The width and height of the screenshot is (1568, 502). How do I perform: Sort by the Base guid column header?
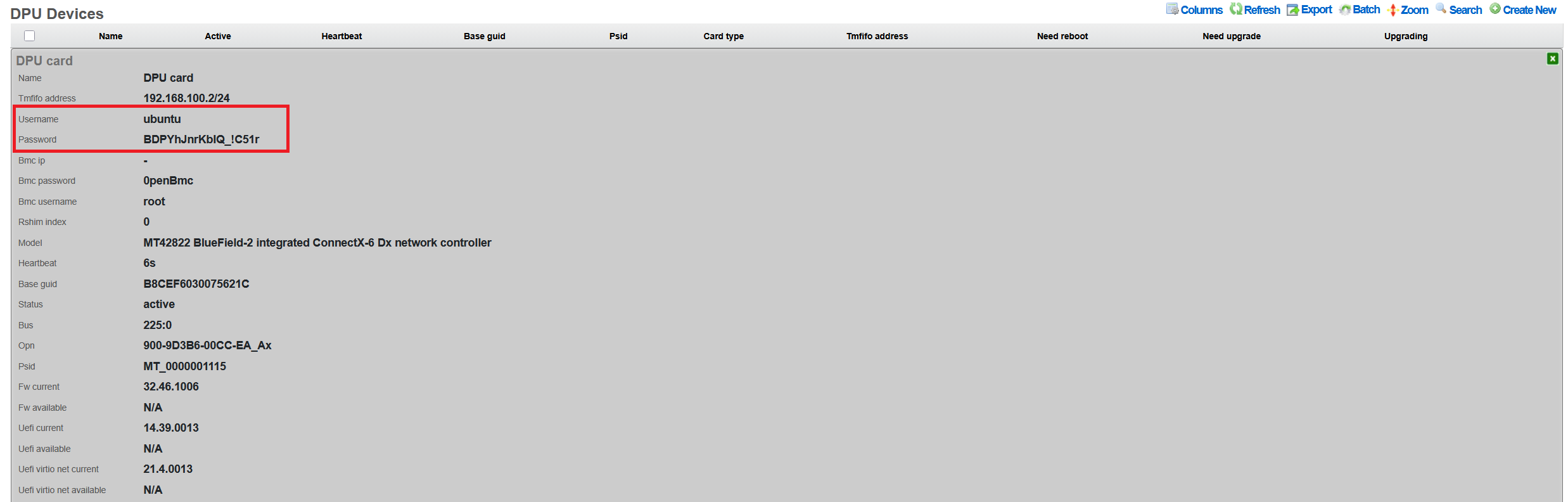484,36
